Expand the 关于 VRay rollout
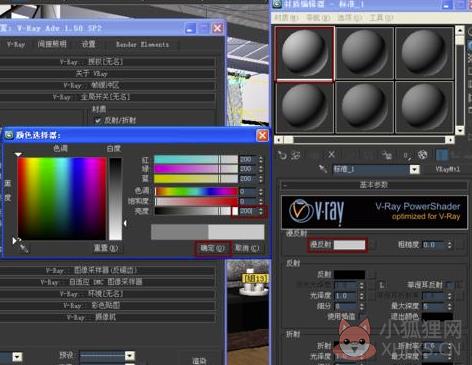 coord(107,74)
